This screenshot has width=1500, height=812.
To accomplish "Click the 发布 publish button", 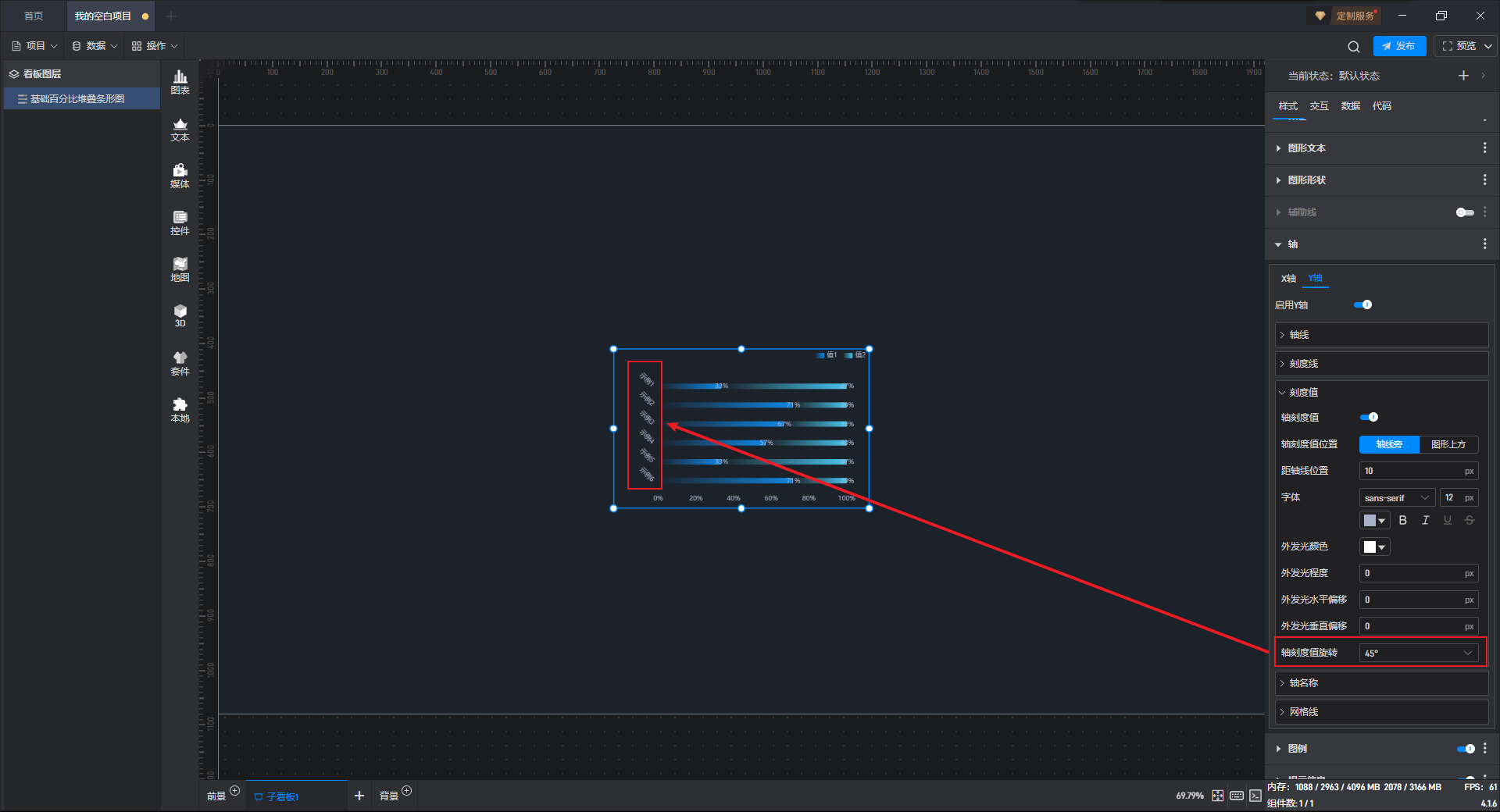I will (x=1399, y=46).
